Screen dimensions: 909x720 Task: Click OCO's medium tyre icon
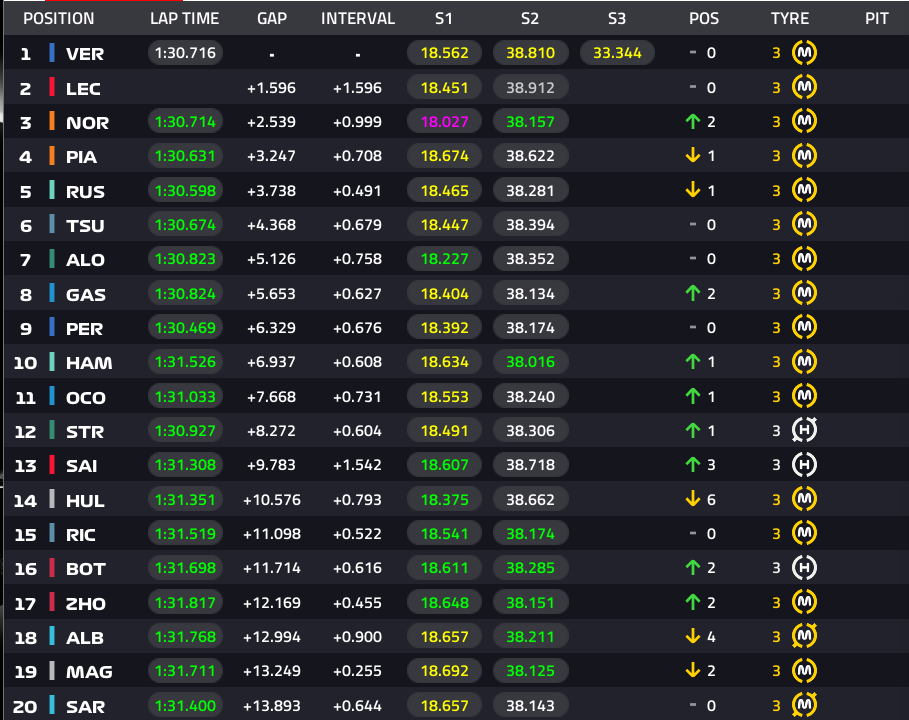[x=804, y=397]
